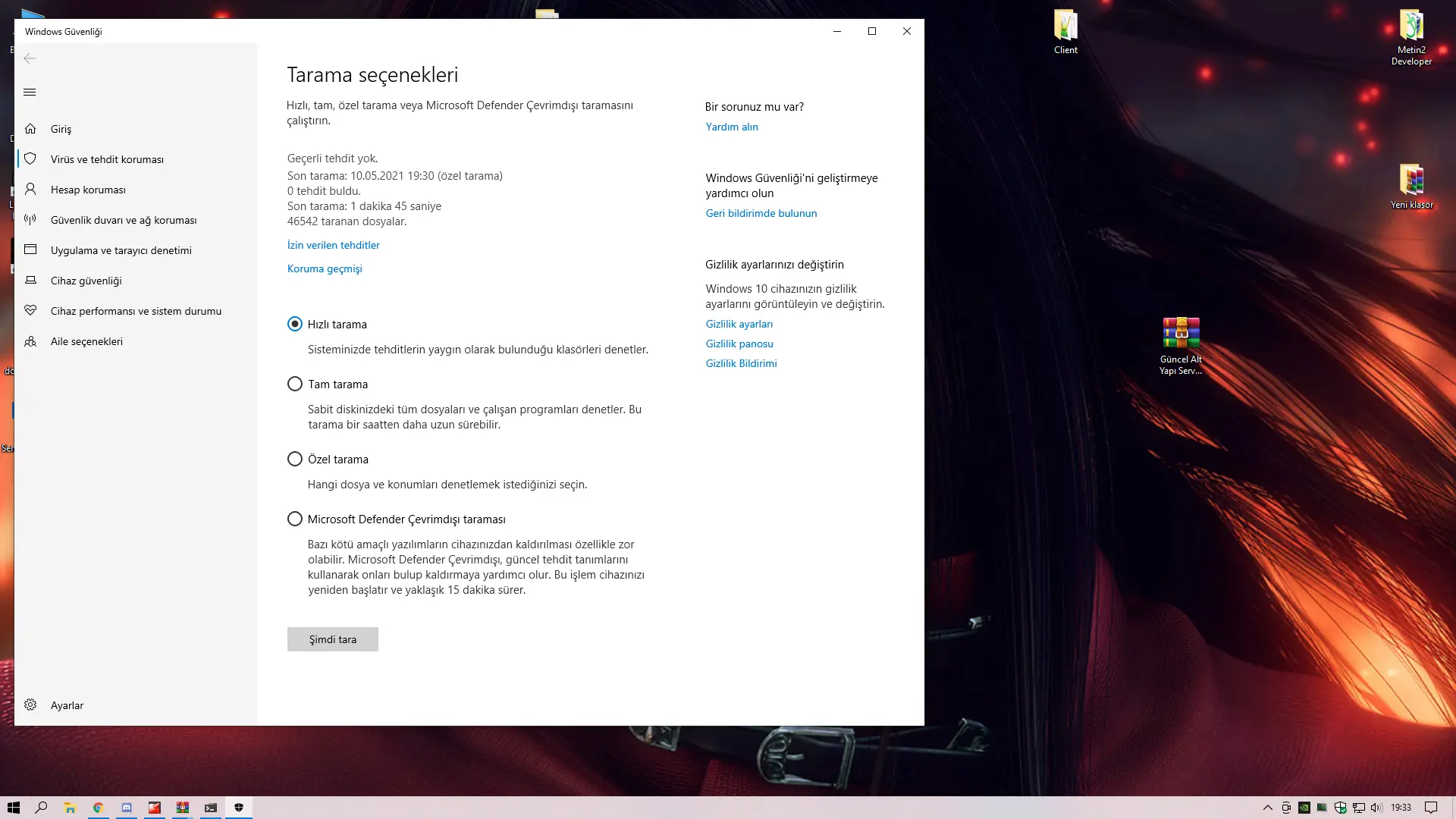This screenshot has height=819, width=1456.
Task: Click the back arrow in Windows Güvenliği
Action: (x=30, y=58)
